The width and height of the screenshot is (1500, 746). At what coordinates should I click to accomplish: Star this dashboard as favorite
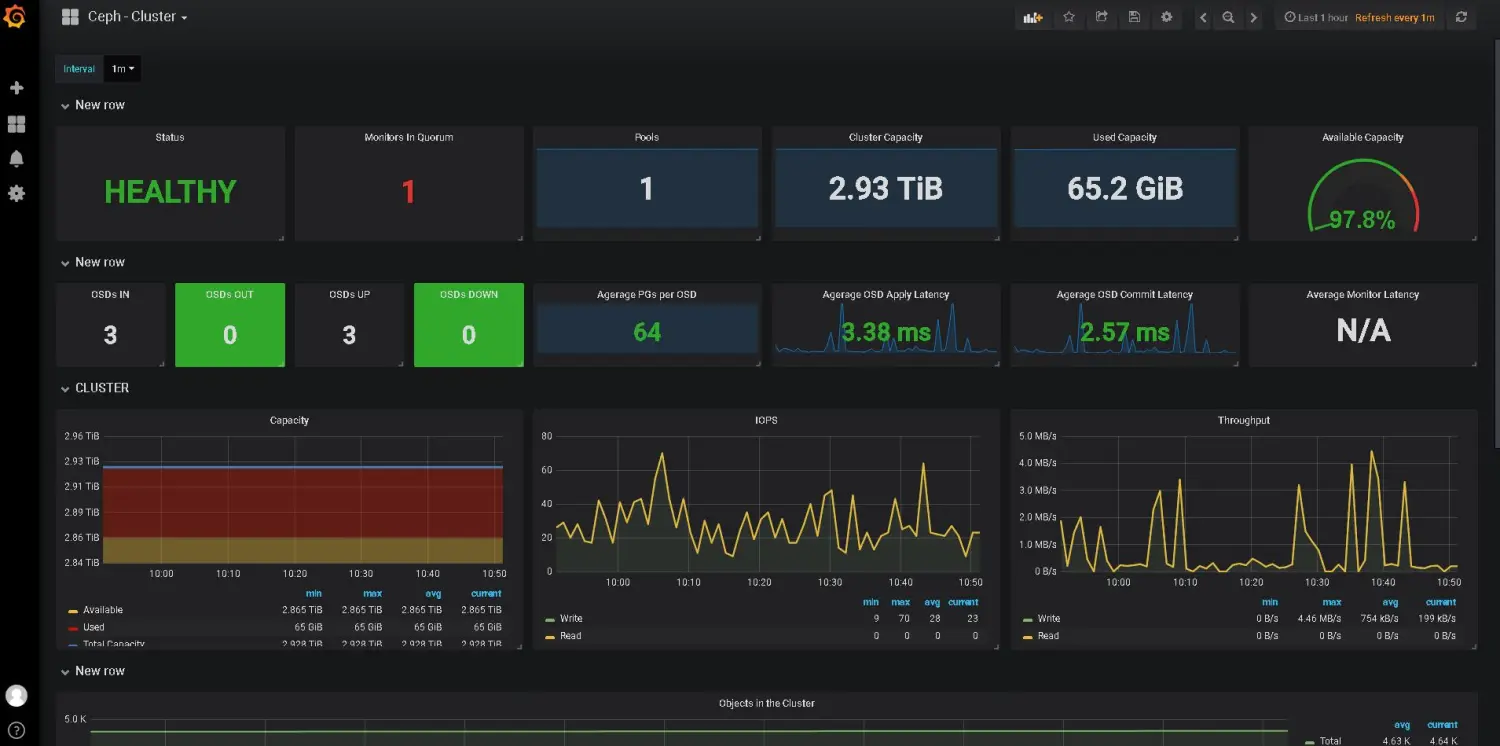[1069, 17]
